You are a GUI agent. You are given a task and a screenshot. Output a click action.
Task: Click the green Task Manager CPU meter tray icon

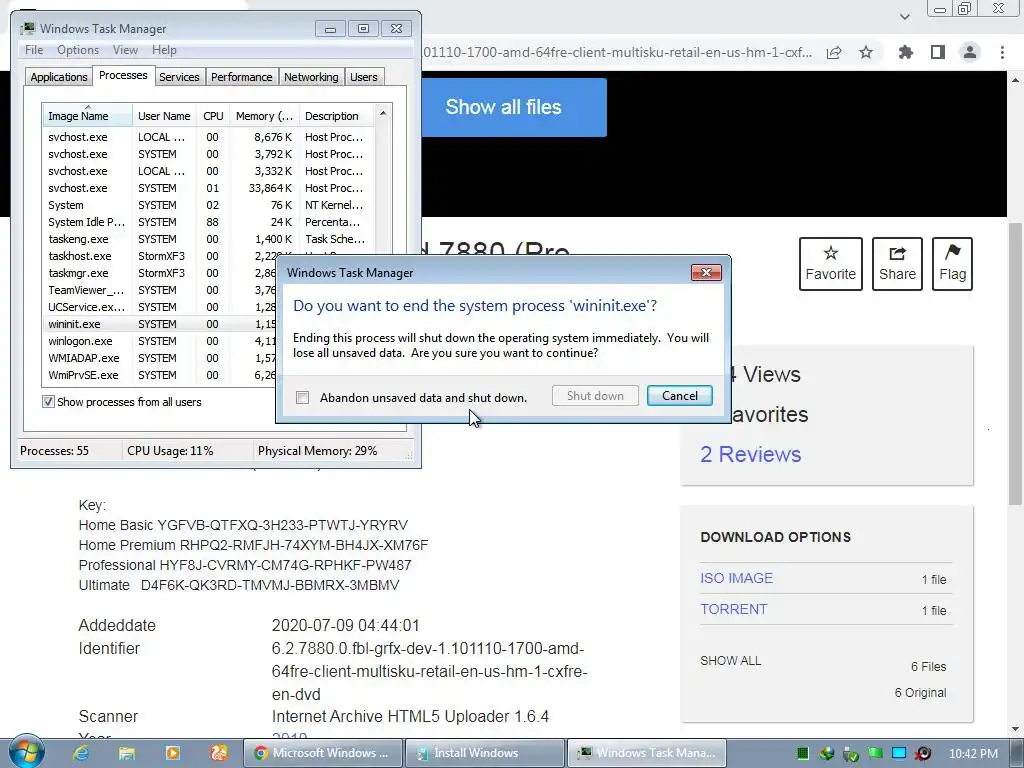point(803,754)
